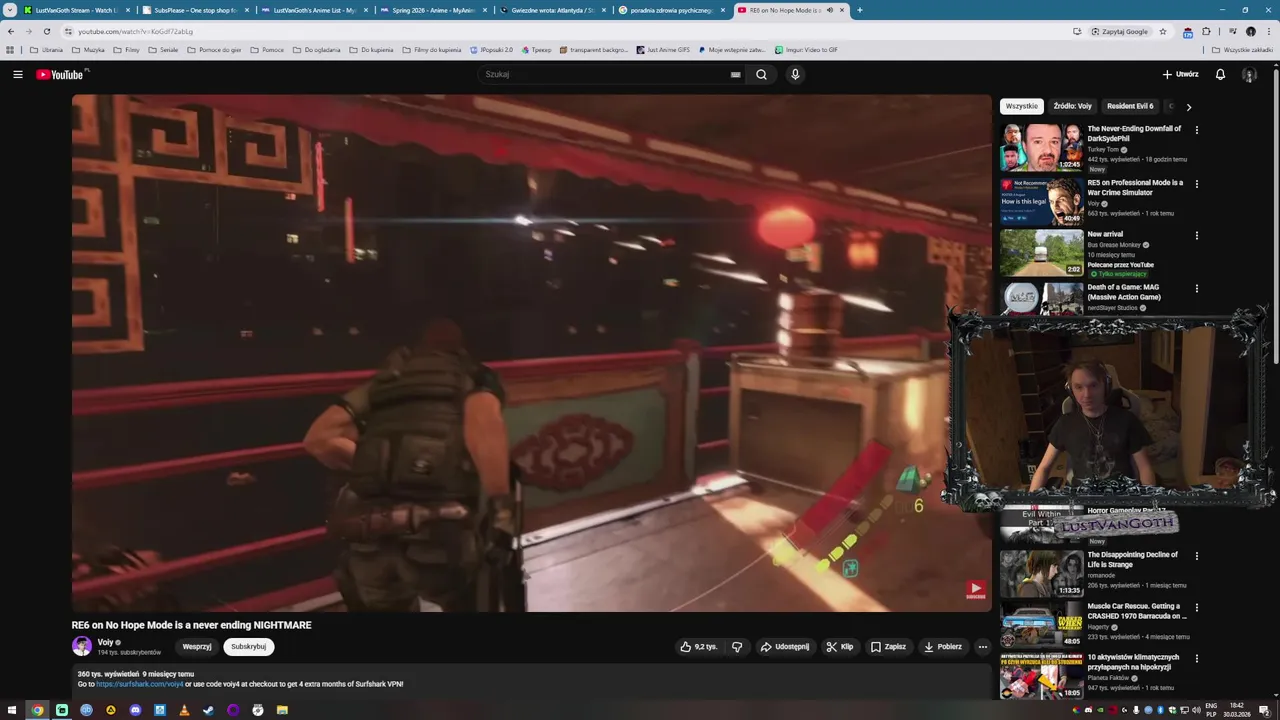
Task: Play The Never-Ending Downfall of DarkSydePhil thumbnail
Action: coord(1041,147)
